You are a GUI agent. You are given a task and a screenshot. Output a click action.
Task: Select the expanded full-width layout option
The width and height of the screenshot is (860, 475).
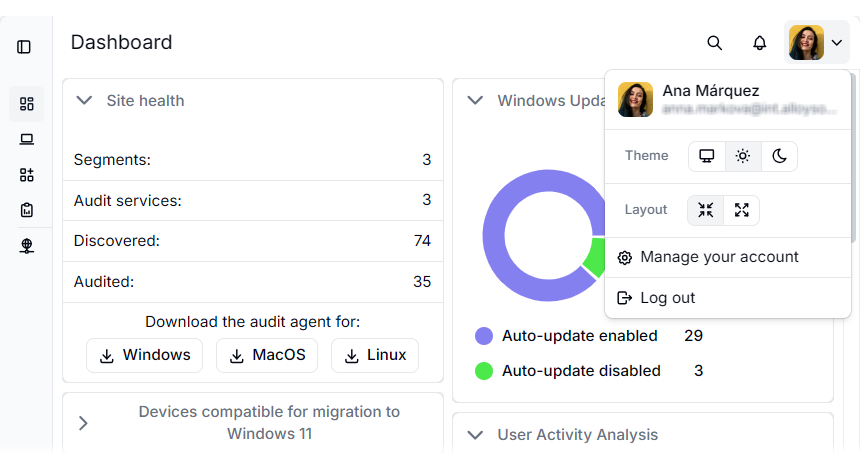point(741,210)
